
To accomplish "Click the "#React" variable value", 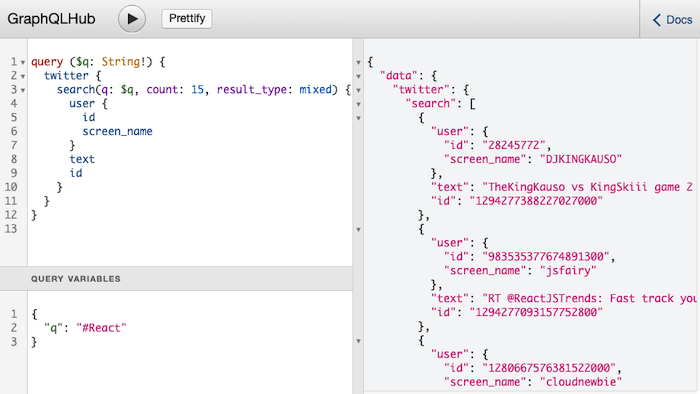I will click(101, 328).
